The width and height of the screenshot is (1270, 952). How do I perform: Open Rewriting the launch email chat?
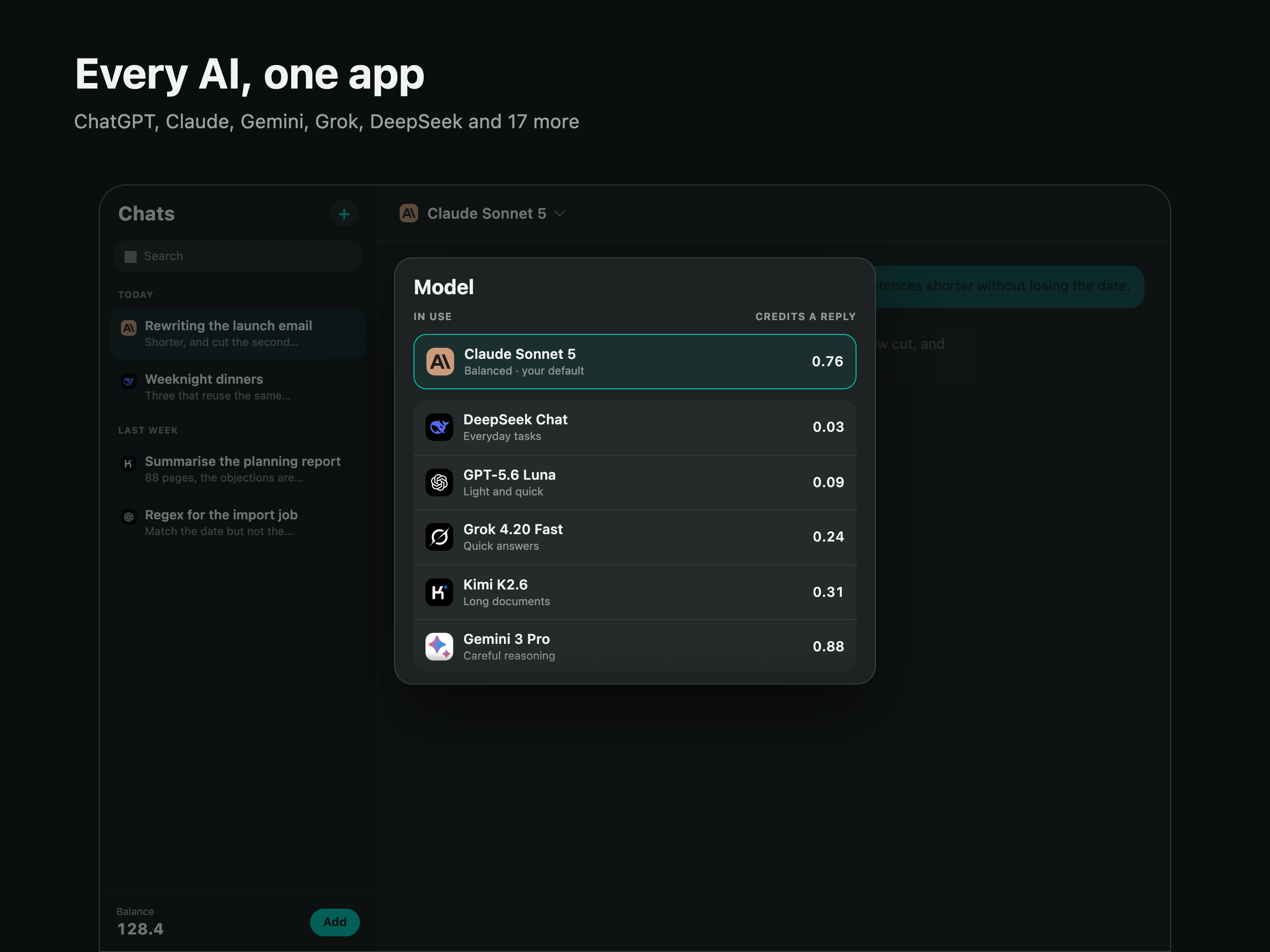tap(238, 333)
